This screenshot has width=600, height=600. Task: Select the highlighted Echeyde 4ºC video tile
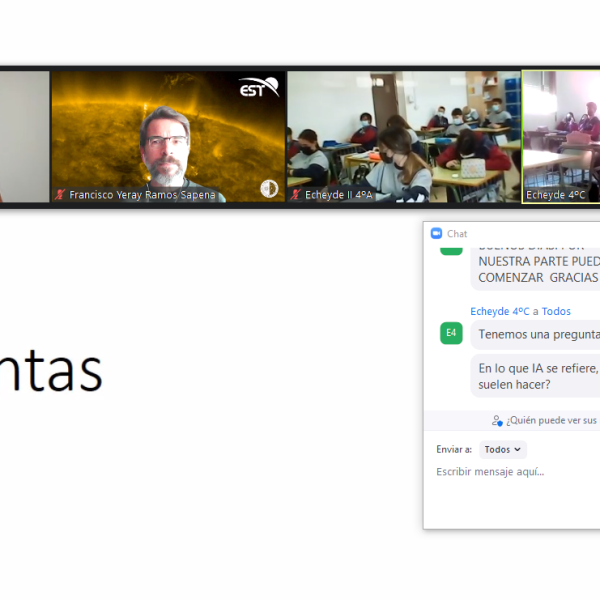562,135
